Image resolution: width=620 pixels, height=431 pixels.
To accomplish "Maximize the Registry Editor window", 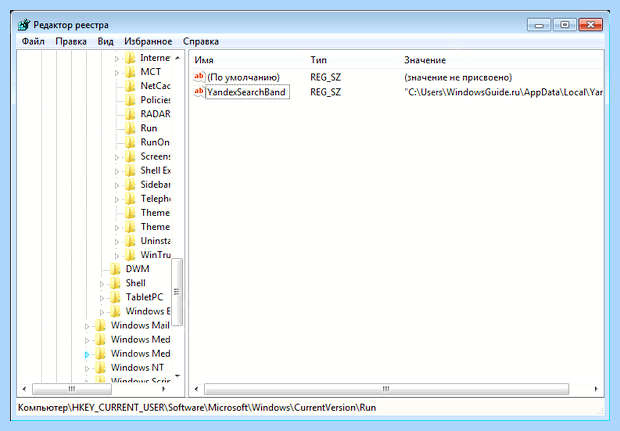I will (564, 25).
